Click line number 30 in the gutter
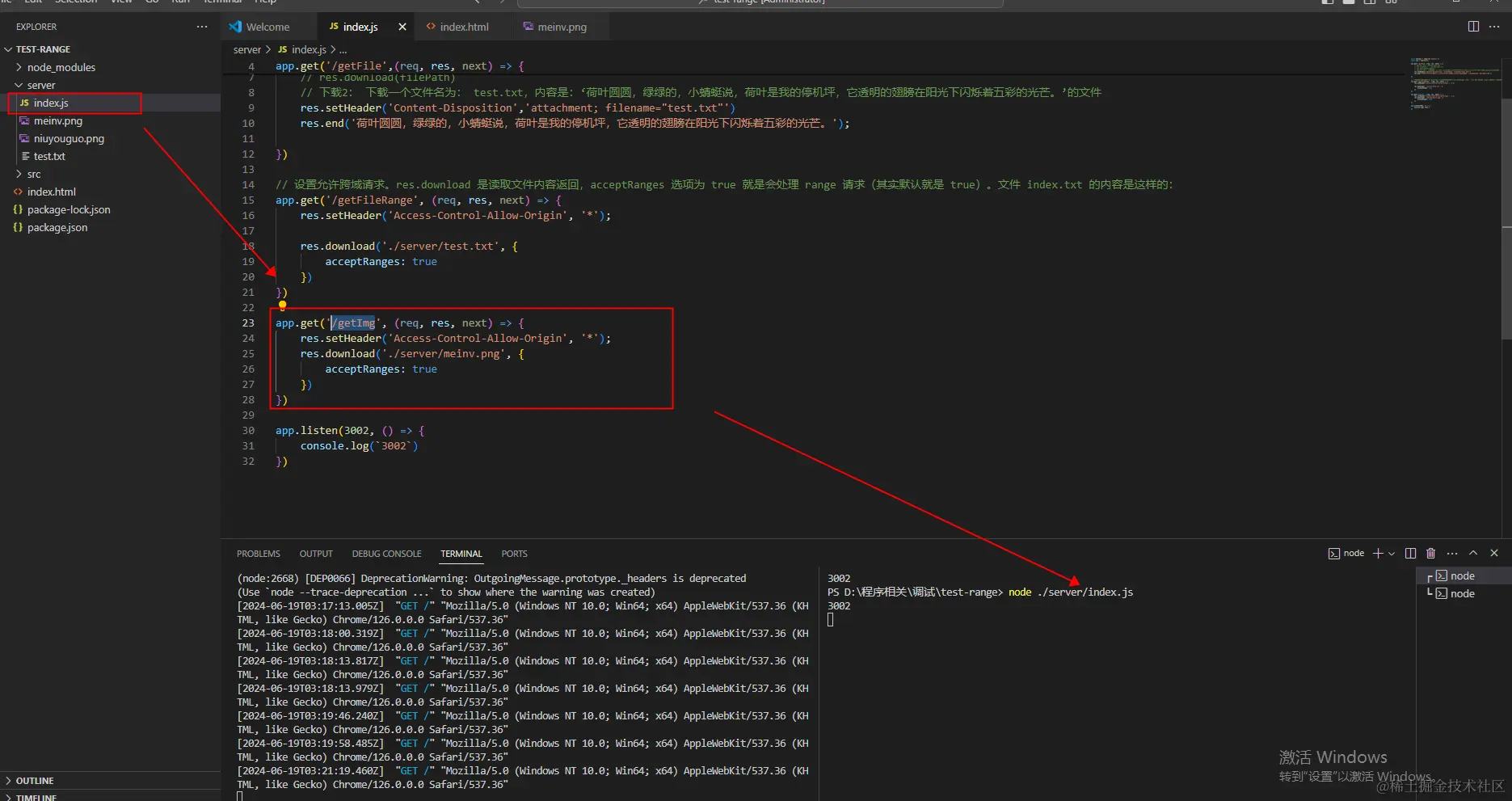The image size is (1512, 801). (248, 431)
